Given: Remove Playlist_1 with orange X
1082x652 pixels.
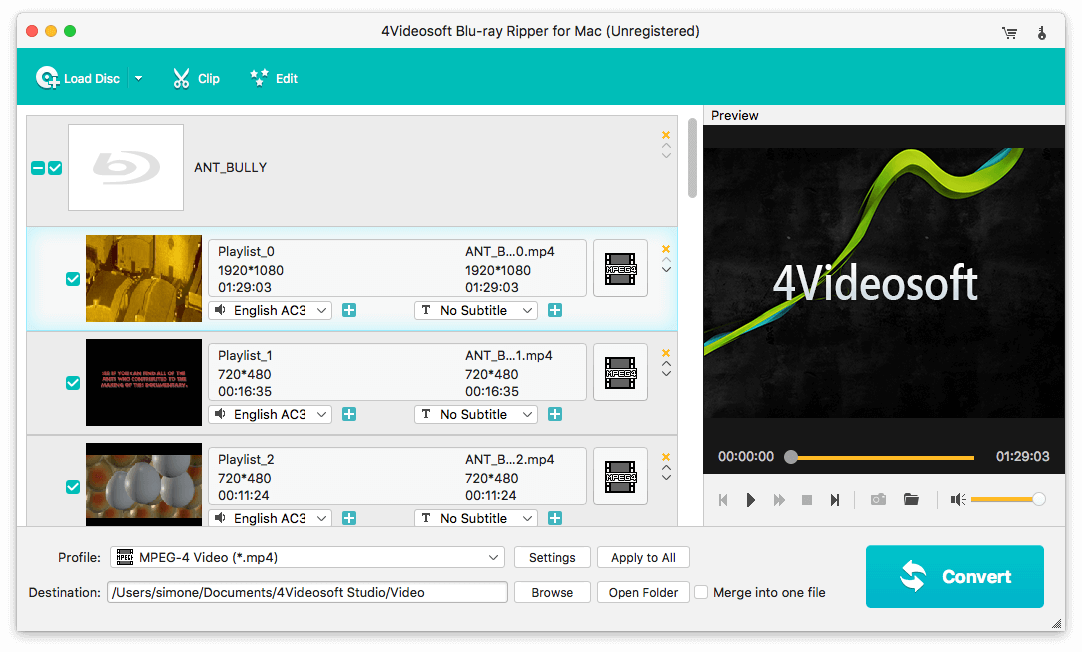Looking at the screenshot, I should tap(666, 353).
